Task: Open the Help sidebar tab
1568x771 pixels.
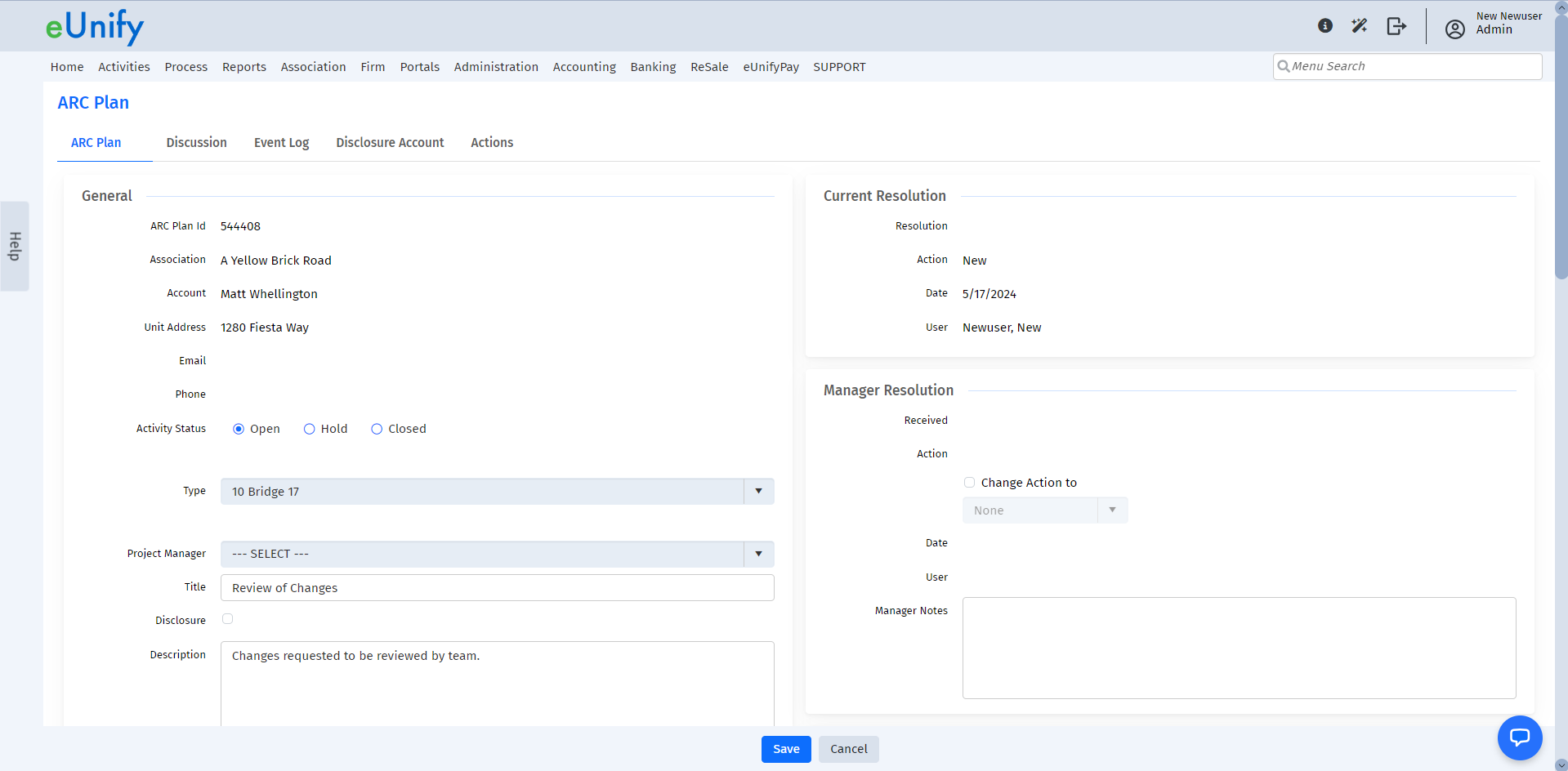Action: point(14,245)
